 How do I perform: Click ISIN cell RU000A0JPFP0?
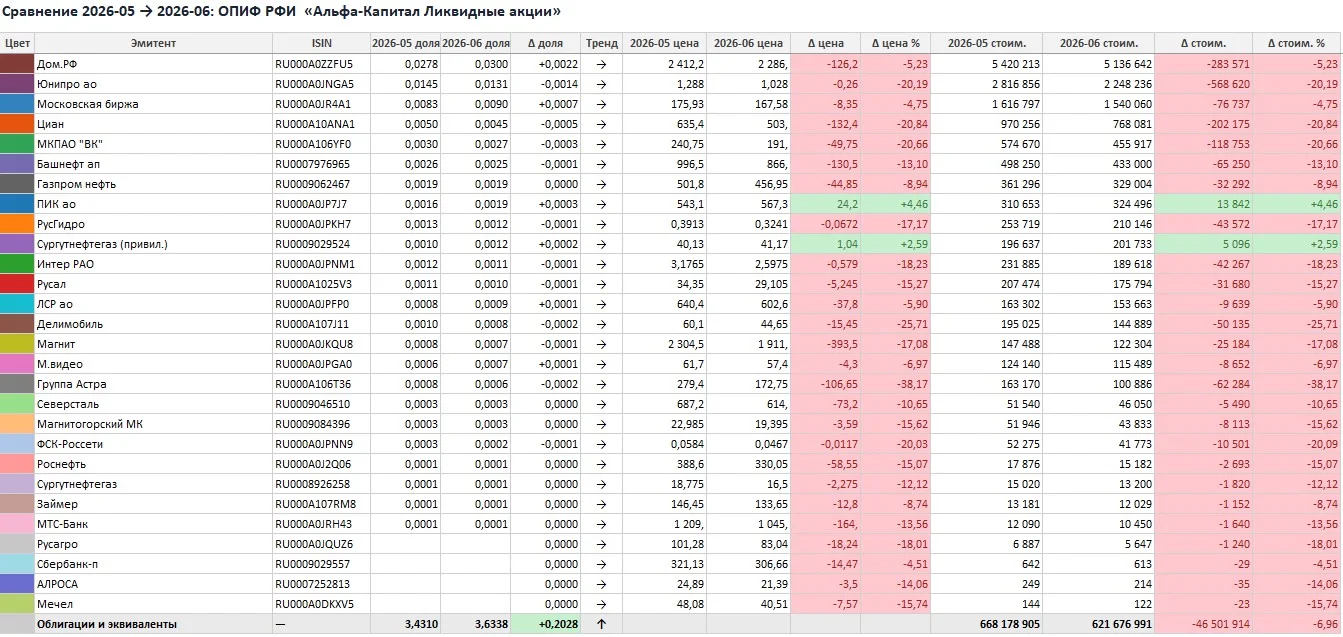tap(321, 304)
